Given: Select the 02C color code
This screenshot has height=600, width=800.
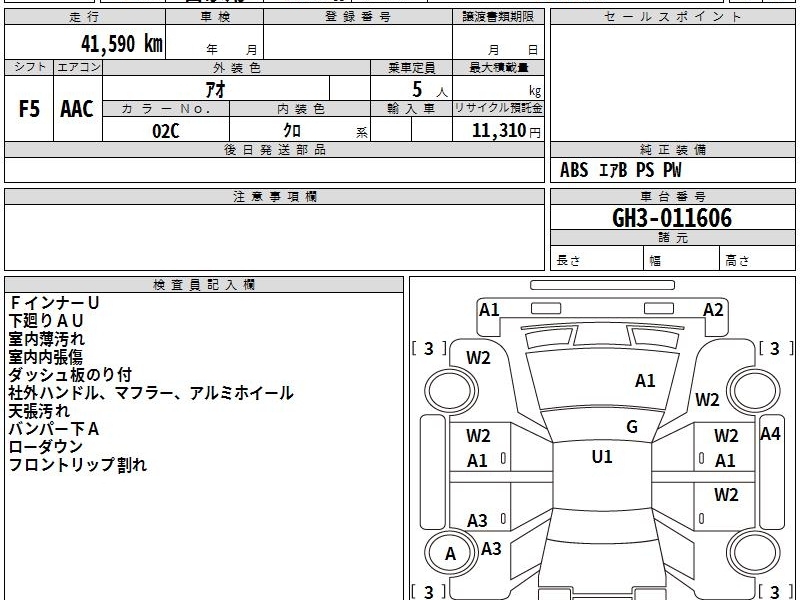Looking at the screenshot, I should 166,131.
